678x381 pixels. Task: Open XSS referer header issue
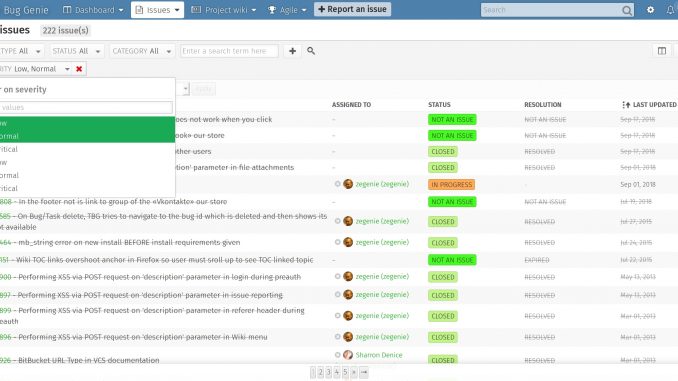pyautogui.click(x=152, y=316)
